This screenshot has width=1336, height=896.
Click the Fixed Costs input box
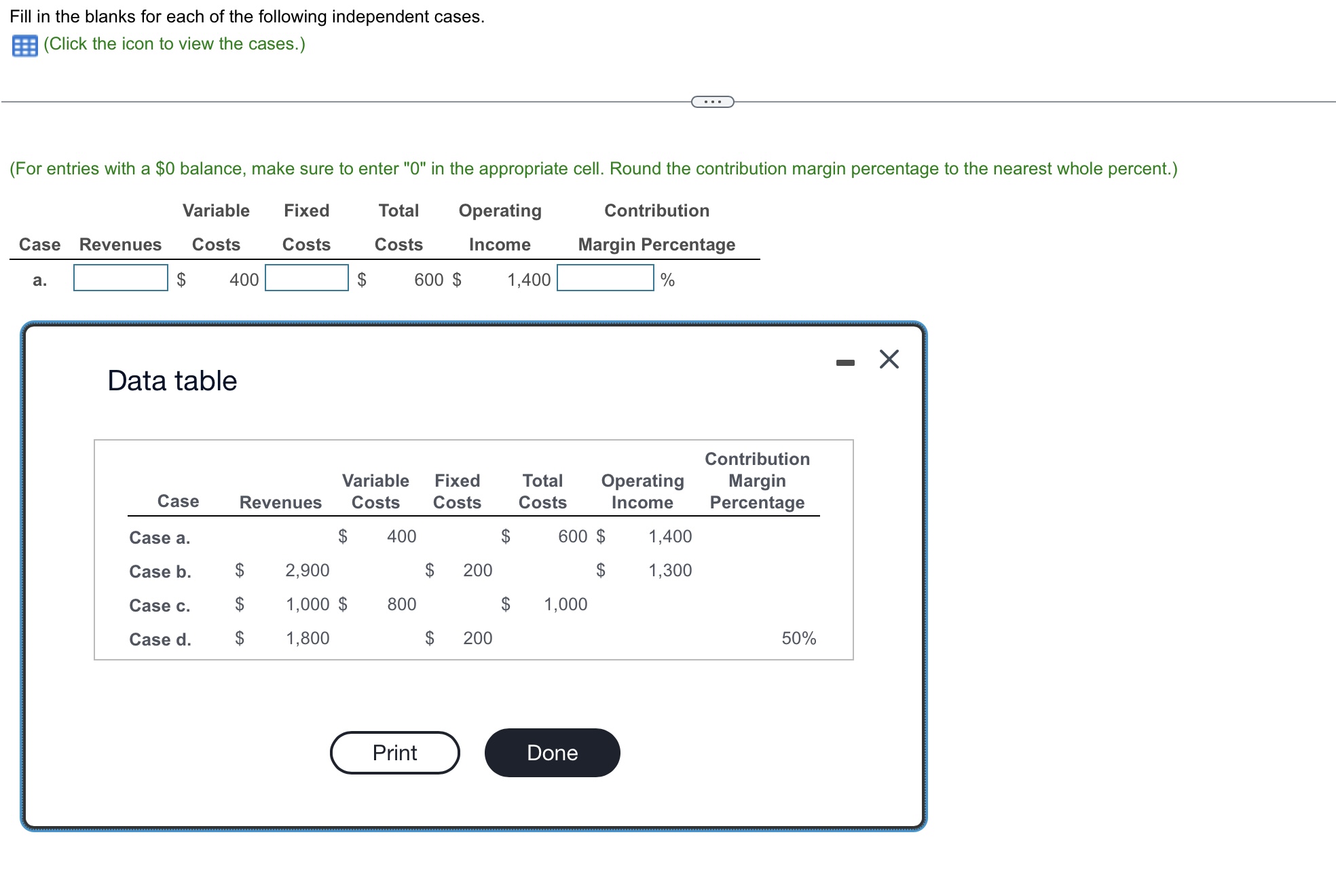306,278
